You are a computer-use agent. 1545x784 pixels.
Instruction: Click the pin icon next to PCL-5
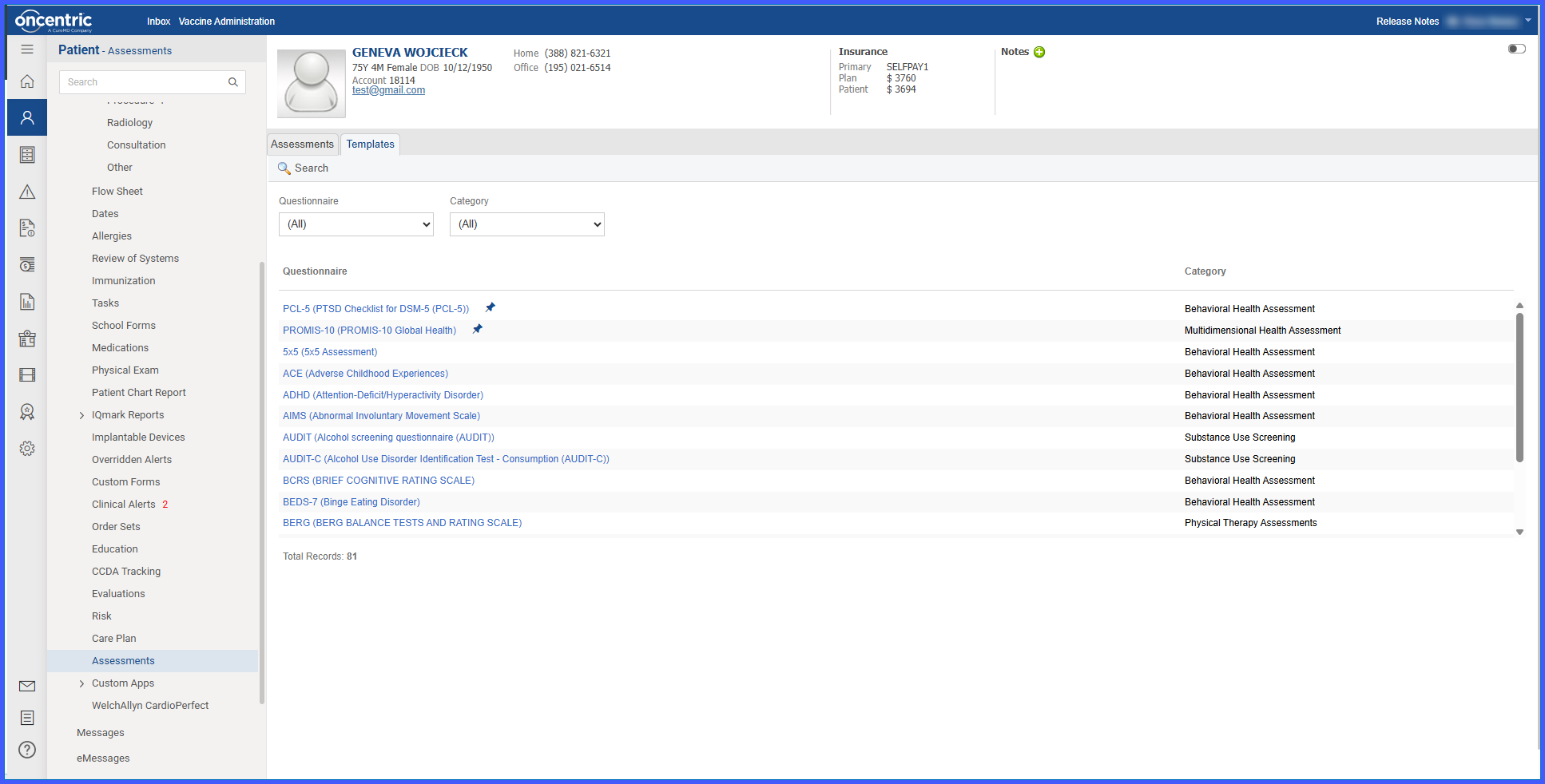pyautogui.click(x=491, y=307)
